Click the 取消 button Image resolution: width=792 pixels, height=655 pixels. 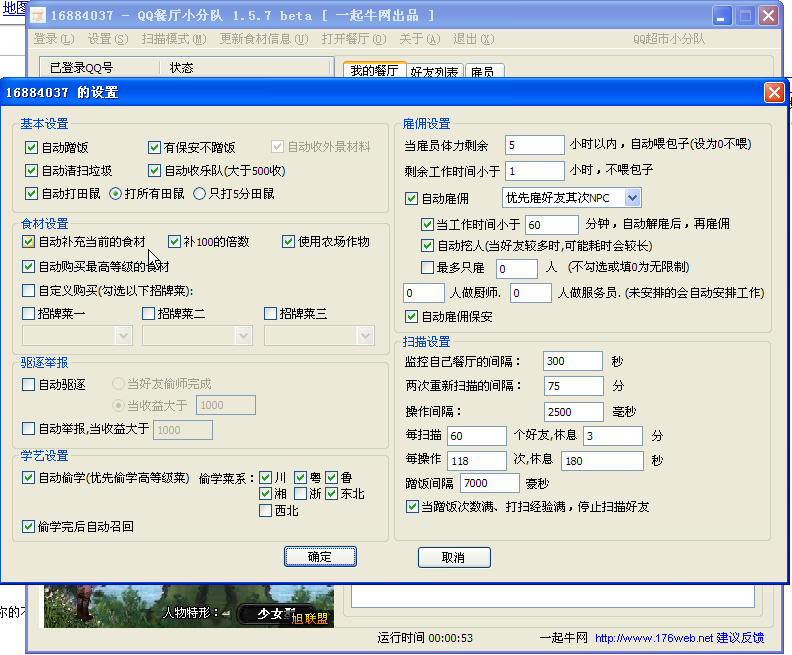pos(454,558)
